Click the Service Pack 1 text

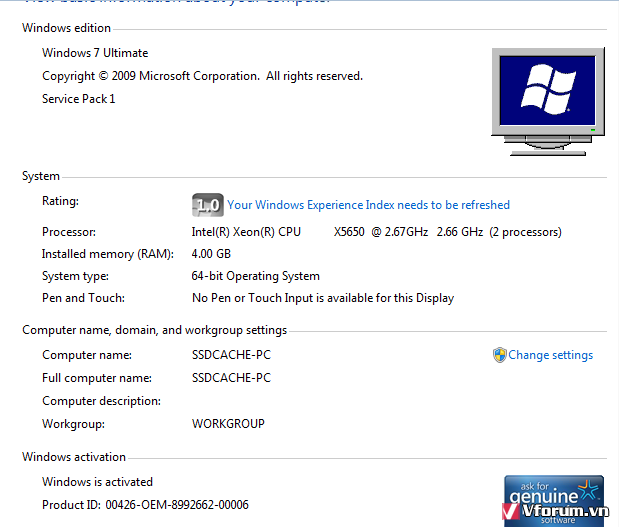pos(79,99)
